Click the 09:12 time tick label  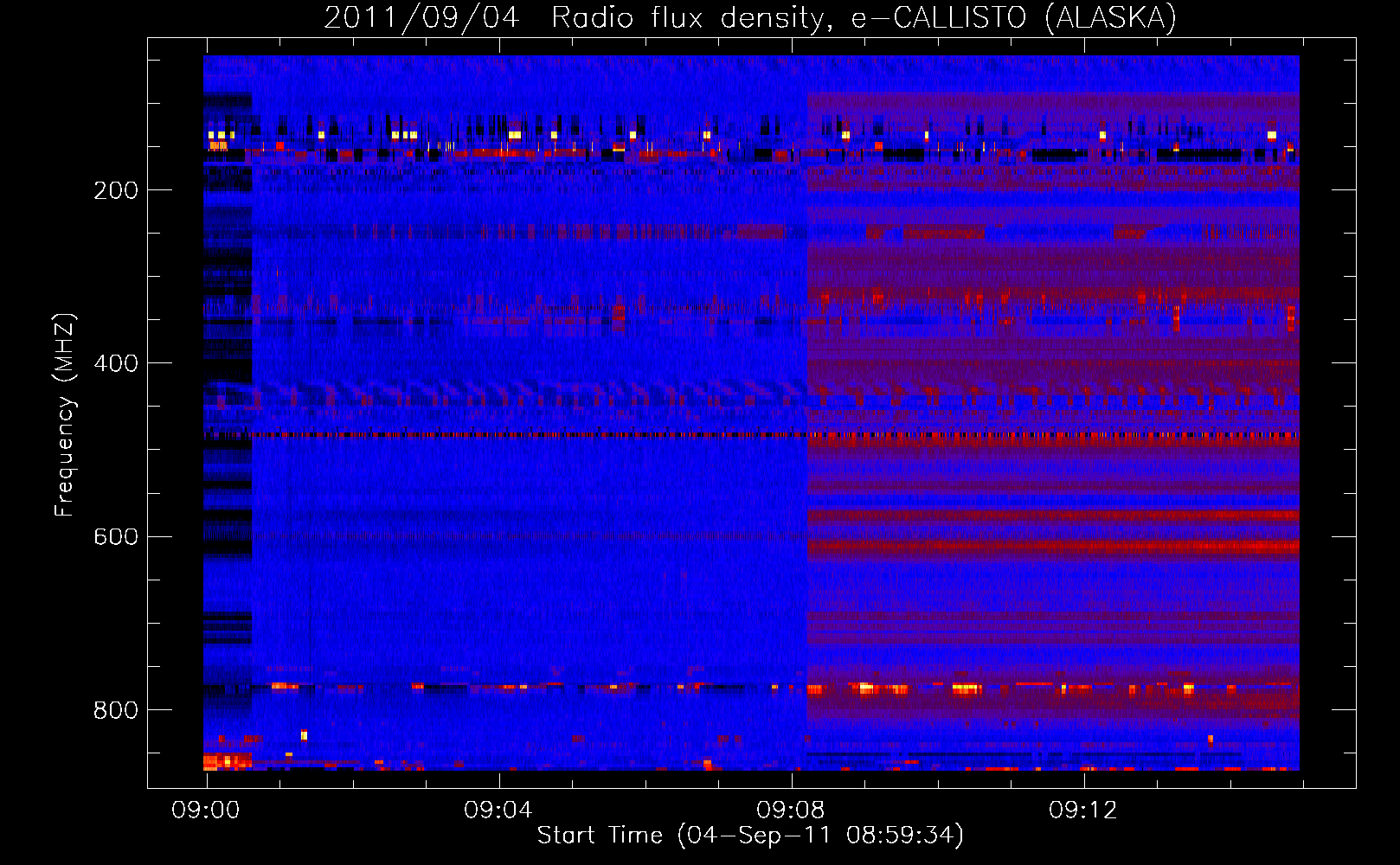[1083, 810]
